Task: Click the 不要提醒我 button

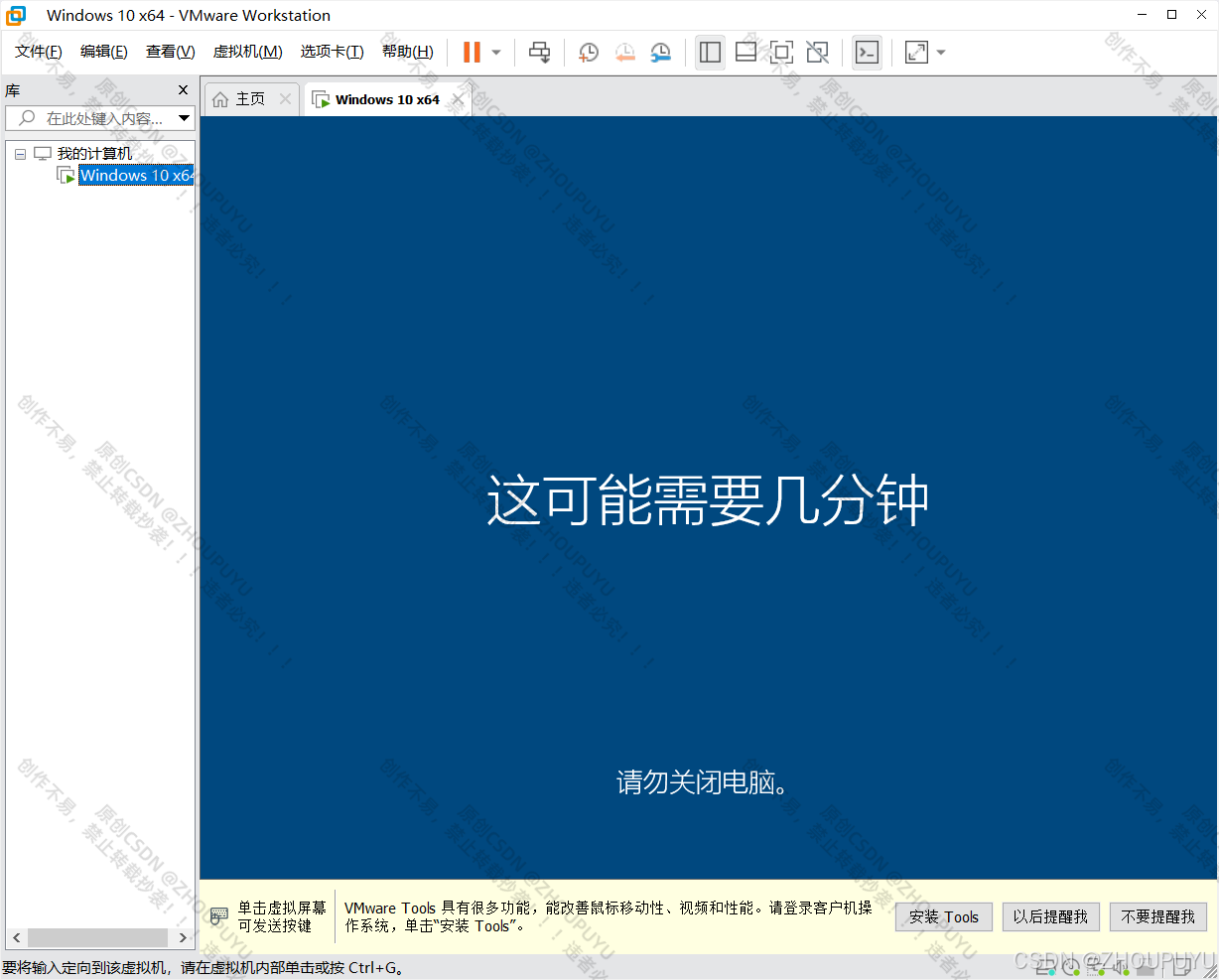Action: point(1158,916)
